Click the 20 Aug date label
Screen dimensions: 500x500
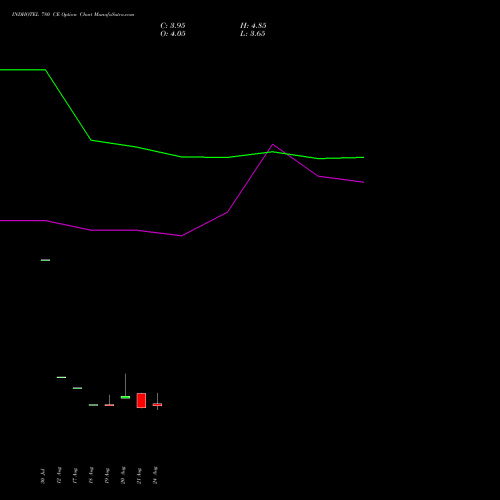point(123,475)
